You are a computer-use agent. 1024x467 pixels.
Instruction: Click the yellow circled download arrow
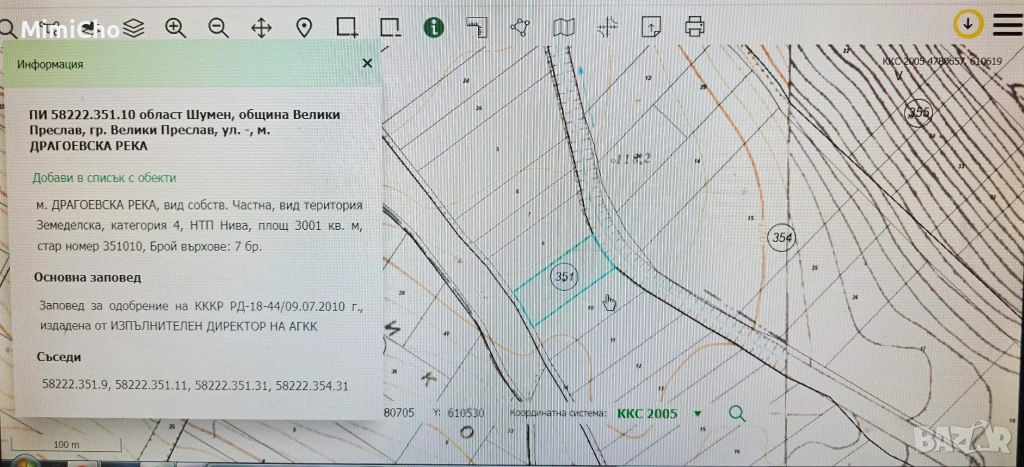967,23
